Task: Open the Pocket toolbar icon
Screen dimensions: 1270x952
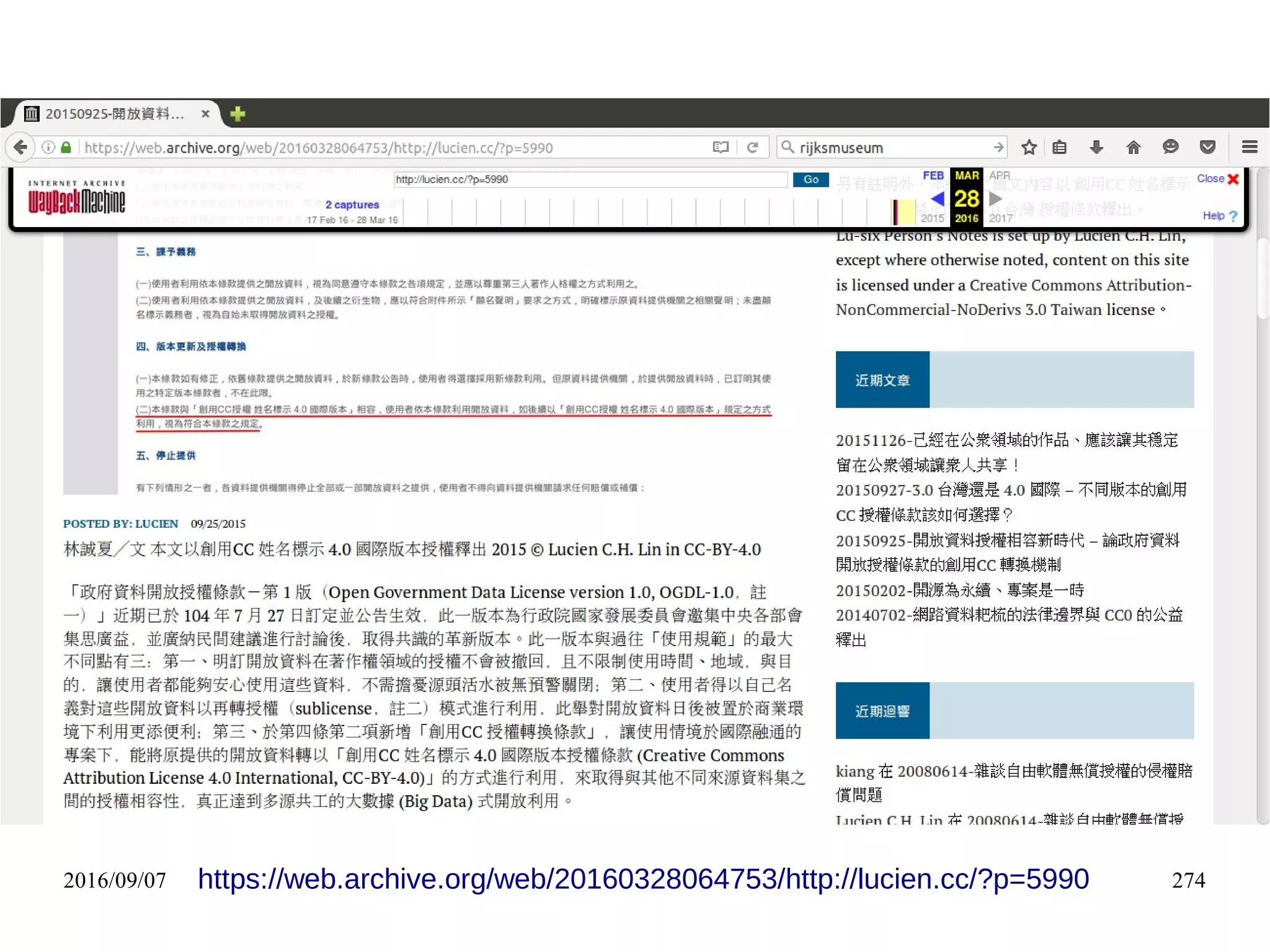Action: [x=1207, y=147]
